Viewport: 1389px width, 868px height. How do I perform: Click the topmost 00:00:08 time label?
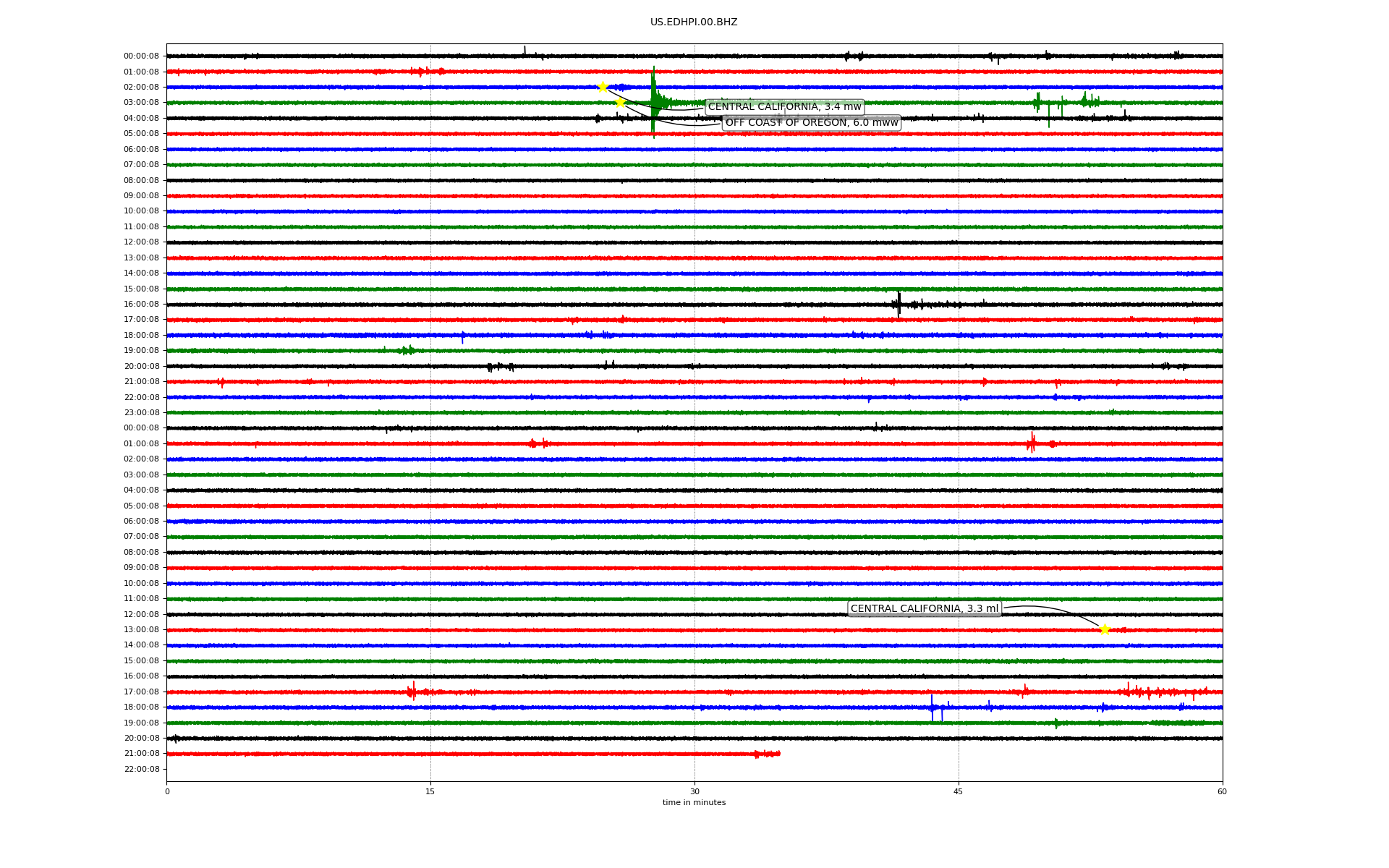coord(141,56)
